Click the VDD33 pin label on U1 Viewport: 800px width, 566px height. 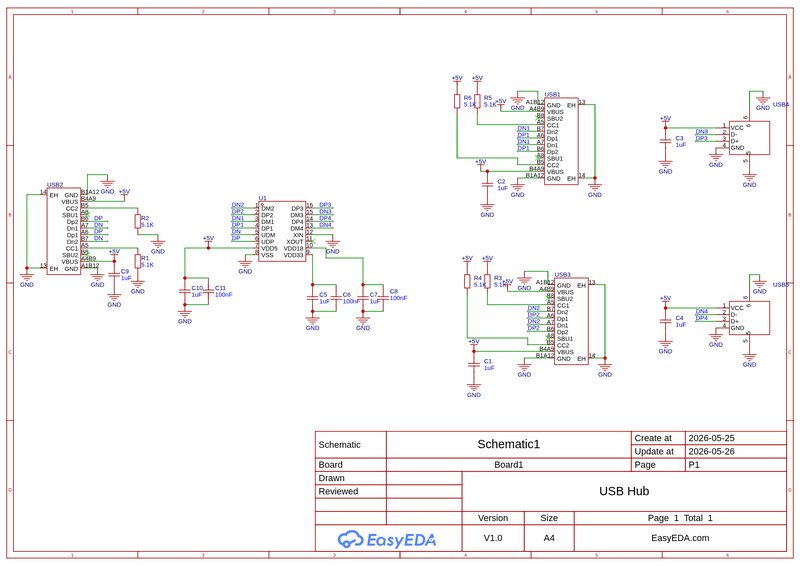click(293, 255)
